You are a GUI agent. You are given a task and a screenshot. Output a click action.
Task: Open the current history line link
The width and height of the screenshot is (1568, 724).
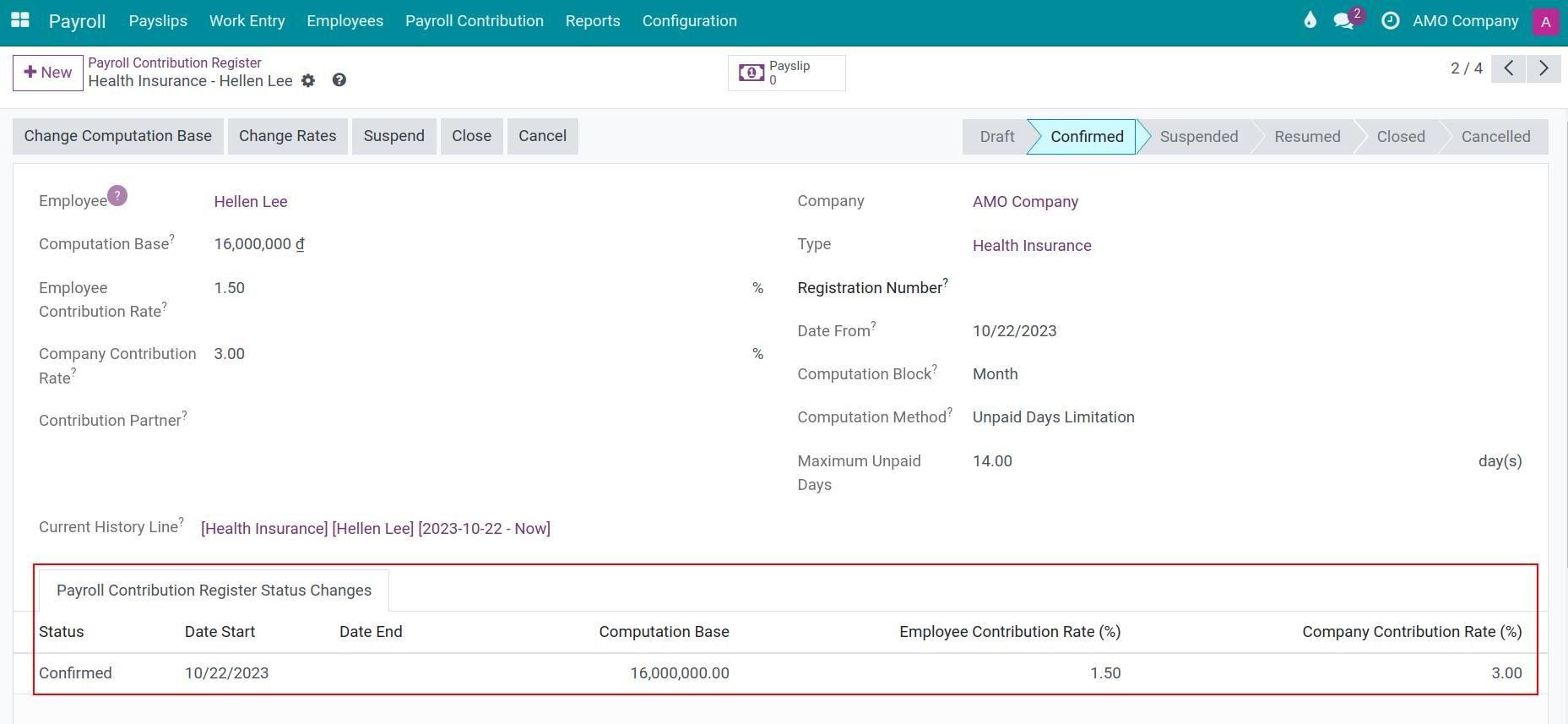pyautogui.click(x=376, y=529)
